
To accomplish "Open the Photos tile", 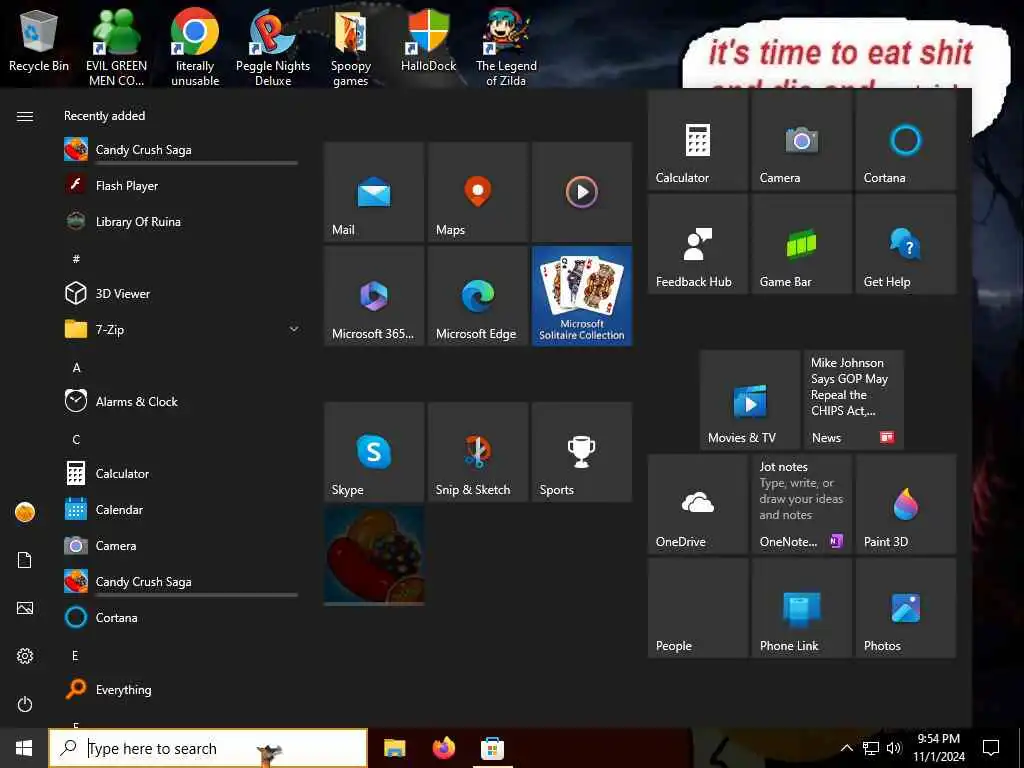I will point(906,608).
